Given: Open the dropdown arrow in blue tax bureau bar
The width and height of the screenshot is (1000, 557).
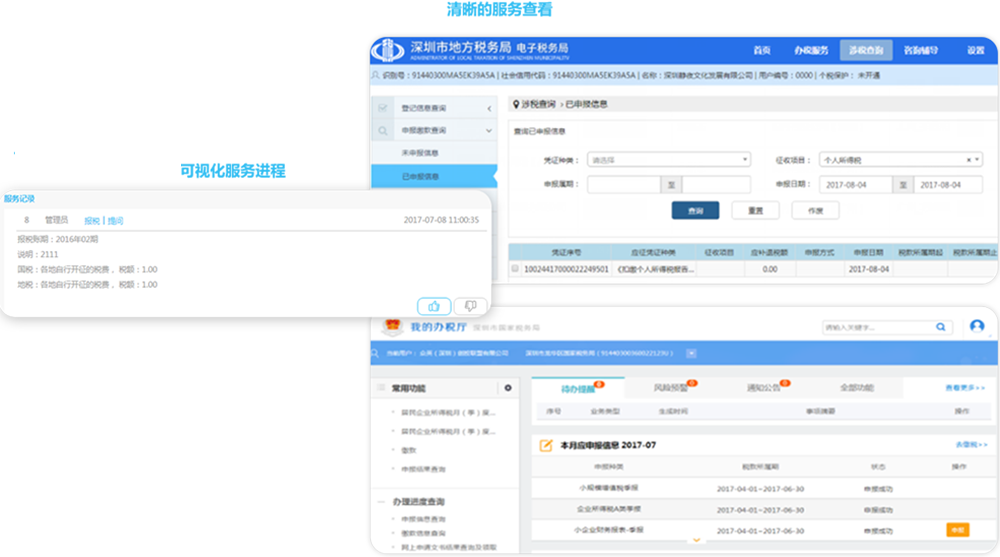Looking at the screenshot, I should click(691, 353).
